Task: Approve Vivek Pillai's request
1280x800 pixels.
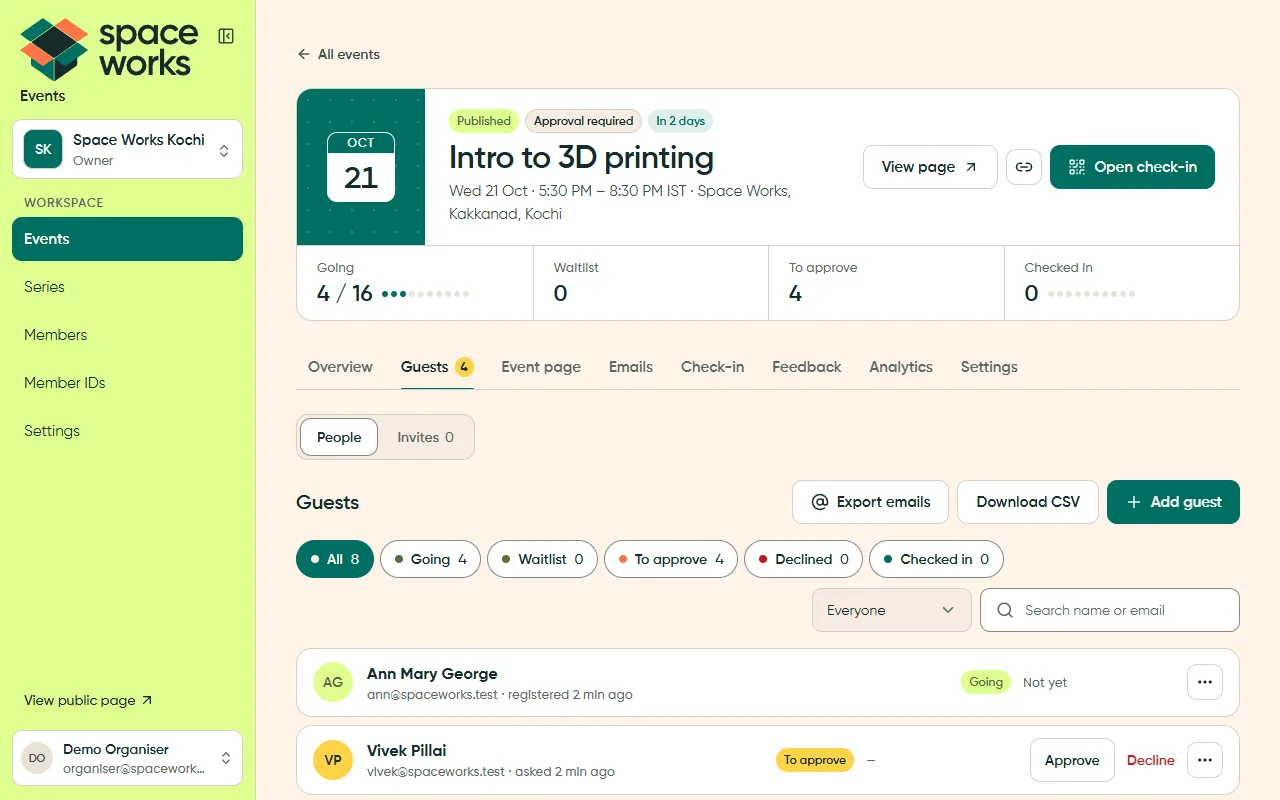Action: click(1072, 760)
